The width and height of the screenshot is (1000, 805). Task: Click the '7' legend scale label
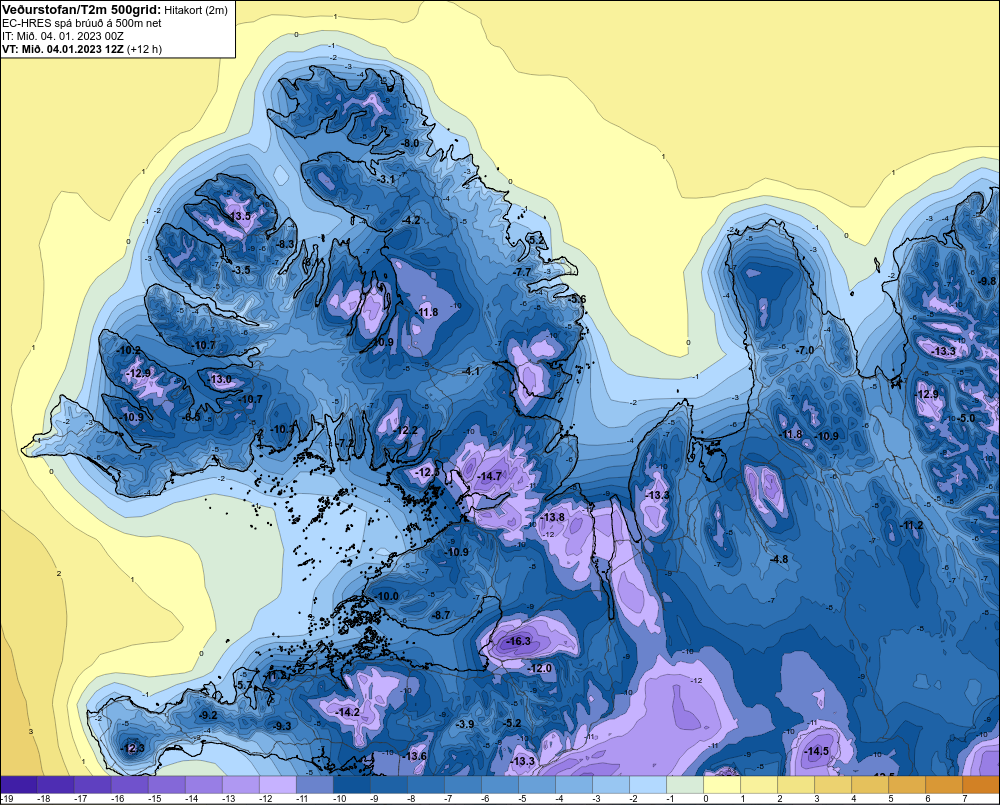tap(964, 798)
